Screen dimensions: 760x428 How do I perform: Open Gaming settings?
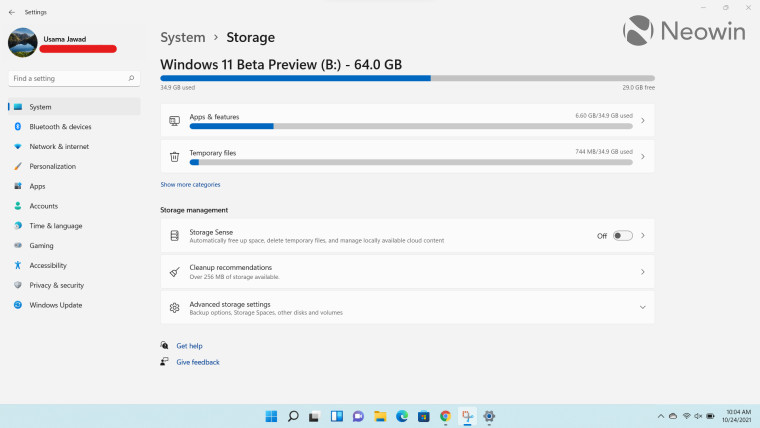tap(74, 246)
